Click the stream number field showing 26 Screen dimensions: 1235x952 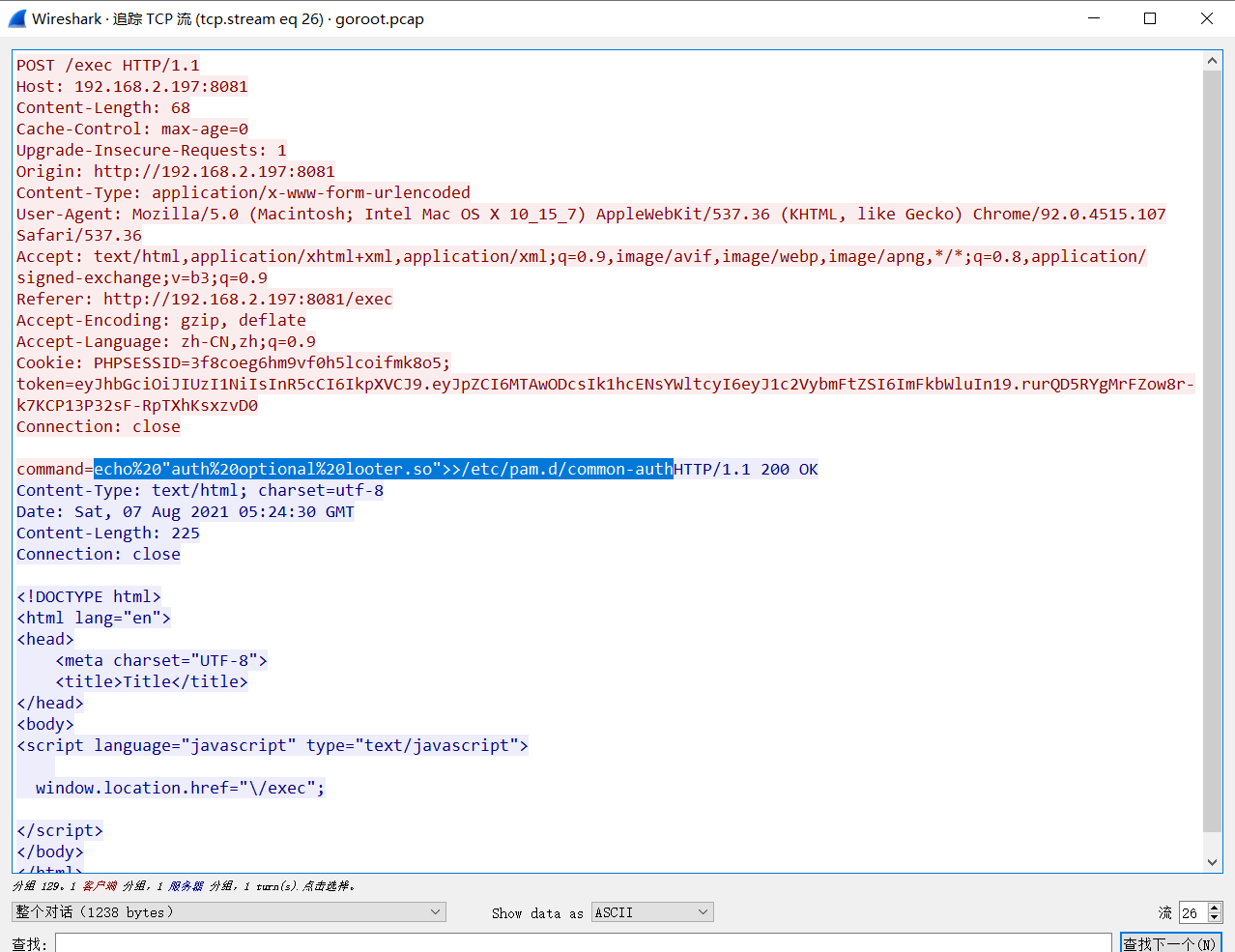point(1192,912)
